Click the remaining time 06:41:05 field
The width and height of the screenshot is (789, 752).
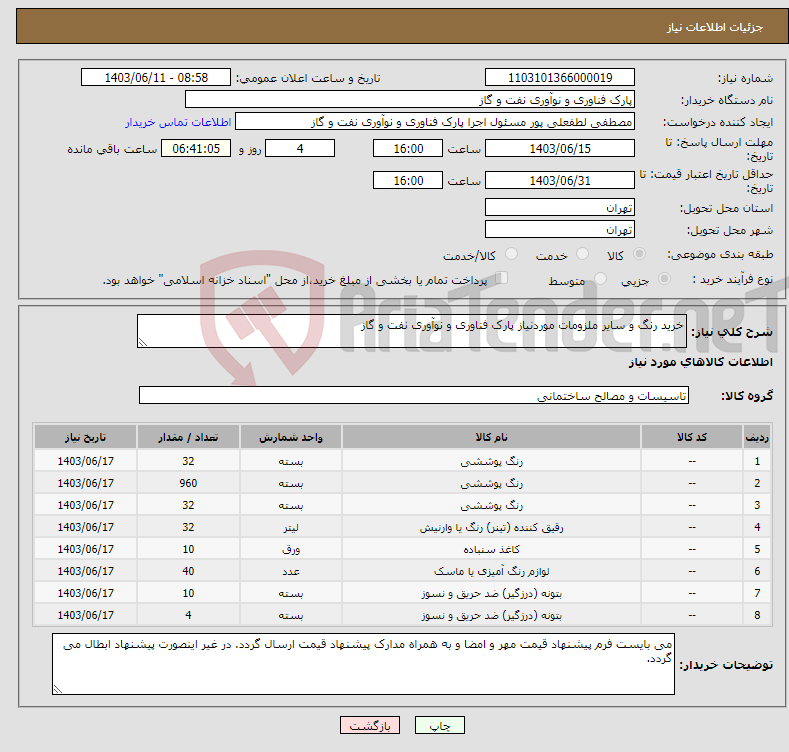click(196, 148)
